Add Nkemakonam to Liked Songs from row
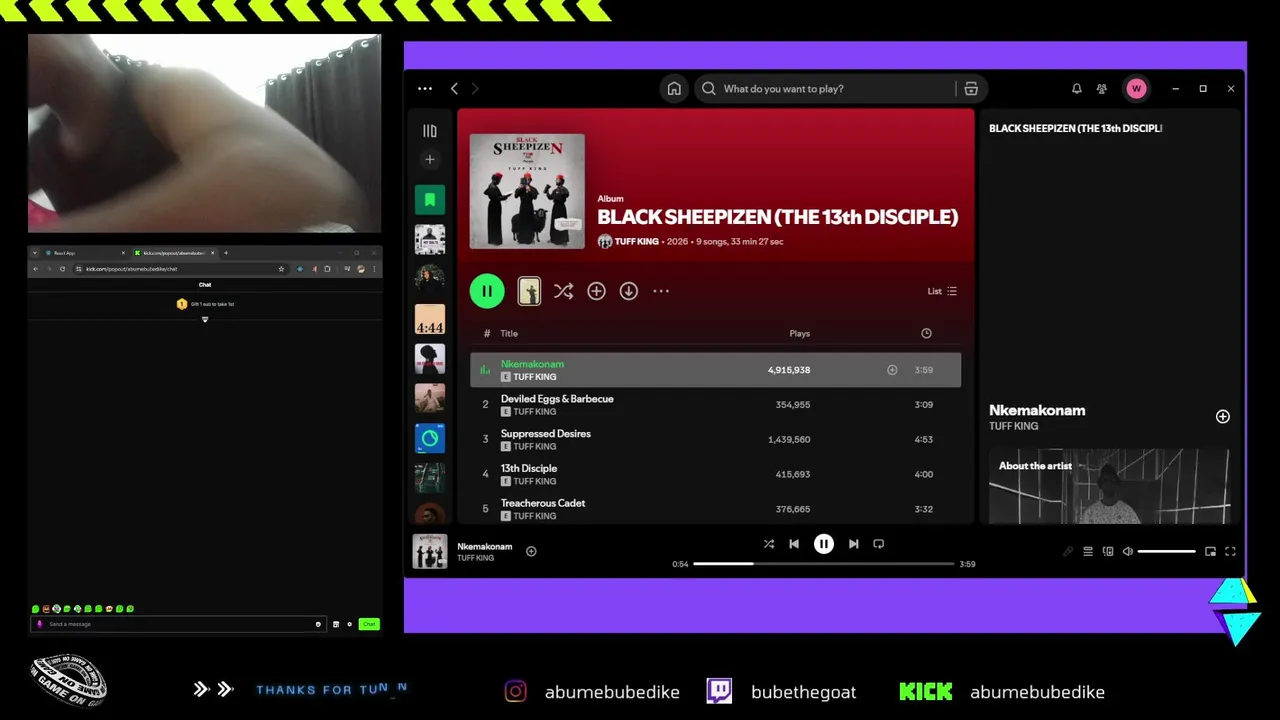Image resolution: width=1280 pixels, height=720 pixels. pyautogui.click(x=892, y=370)
